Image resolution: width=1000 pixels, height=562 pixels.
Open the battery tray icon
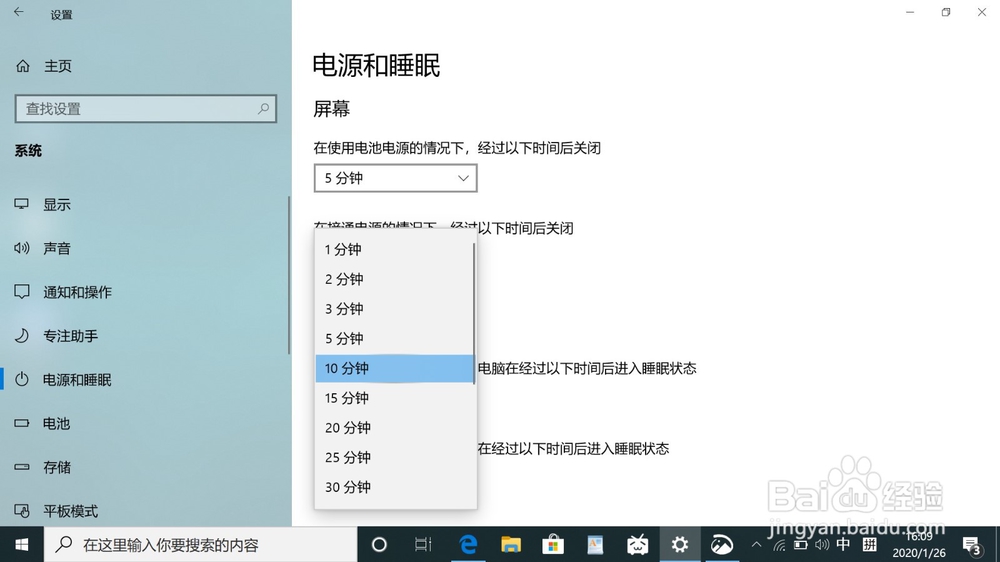click(800, 545)
